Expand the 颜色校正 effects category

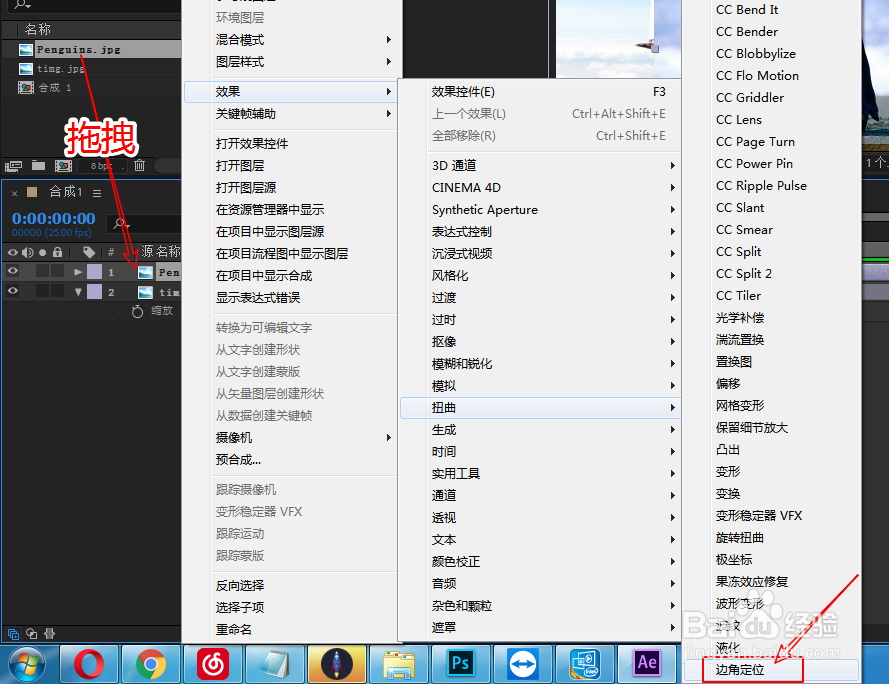pyautogui.click(x=540, y=561)
